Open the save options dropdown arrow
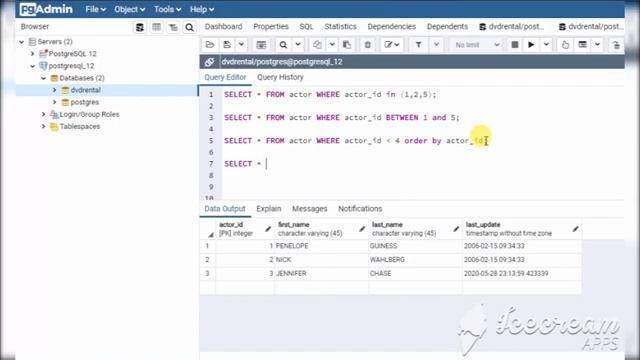 pos(241,45)
